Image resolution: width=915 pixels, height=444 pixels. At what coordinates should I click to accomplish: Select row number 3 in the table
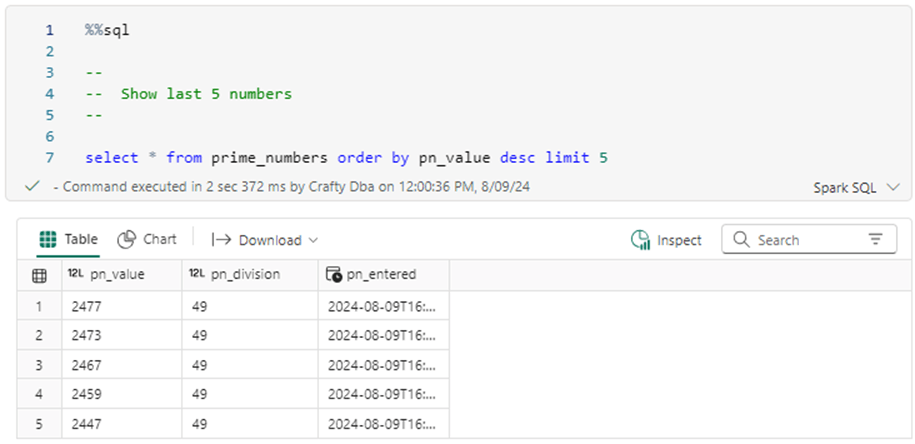(39, 364)
